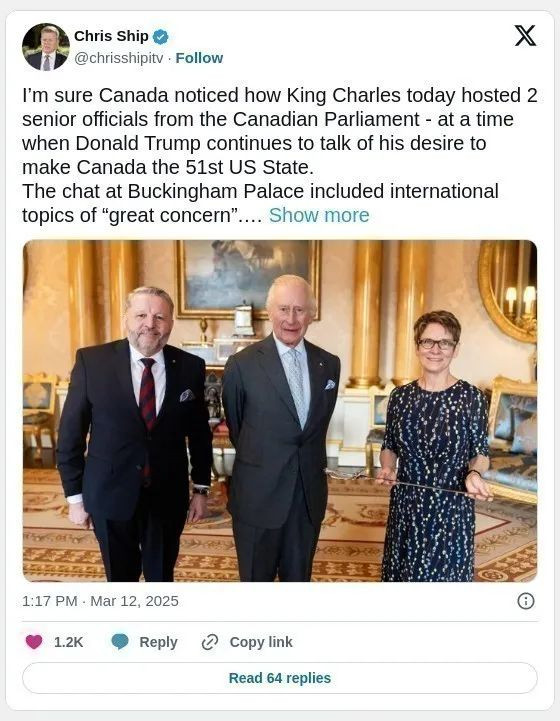Open the 1:17 PM Mar 12, 2025 timestamp

pos(100,601)
